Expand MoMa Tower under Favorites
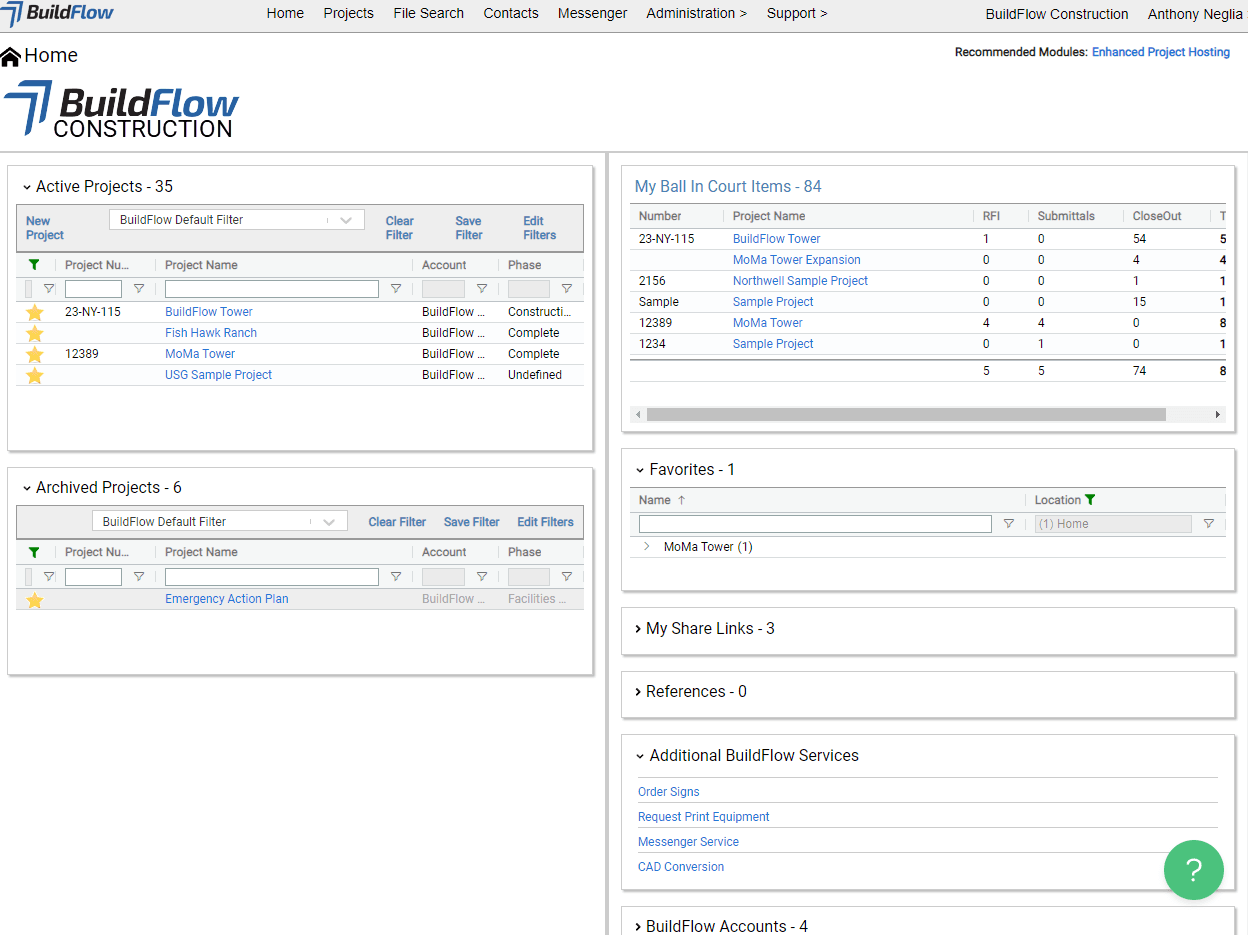The height and width of the screenshot is (935, 1248). (x=649, y=546)
